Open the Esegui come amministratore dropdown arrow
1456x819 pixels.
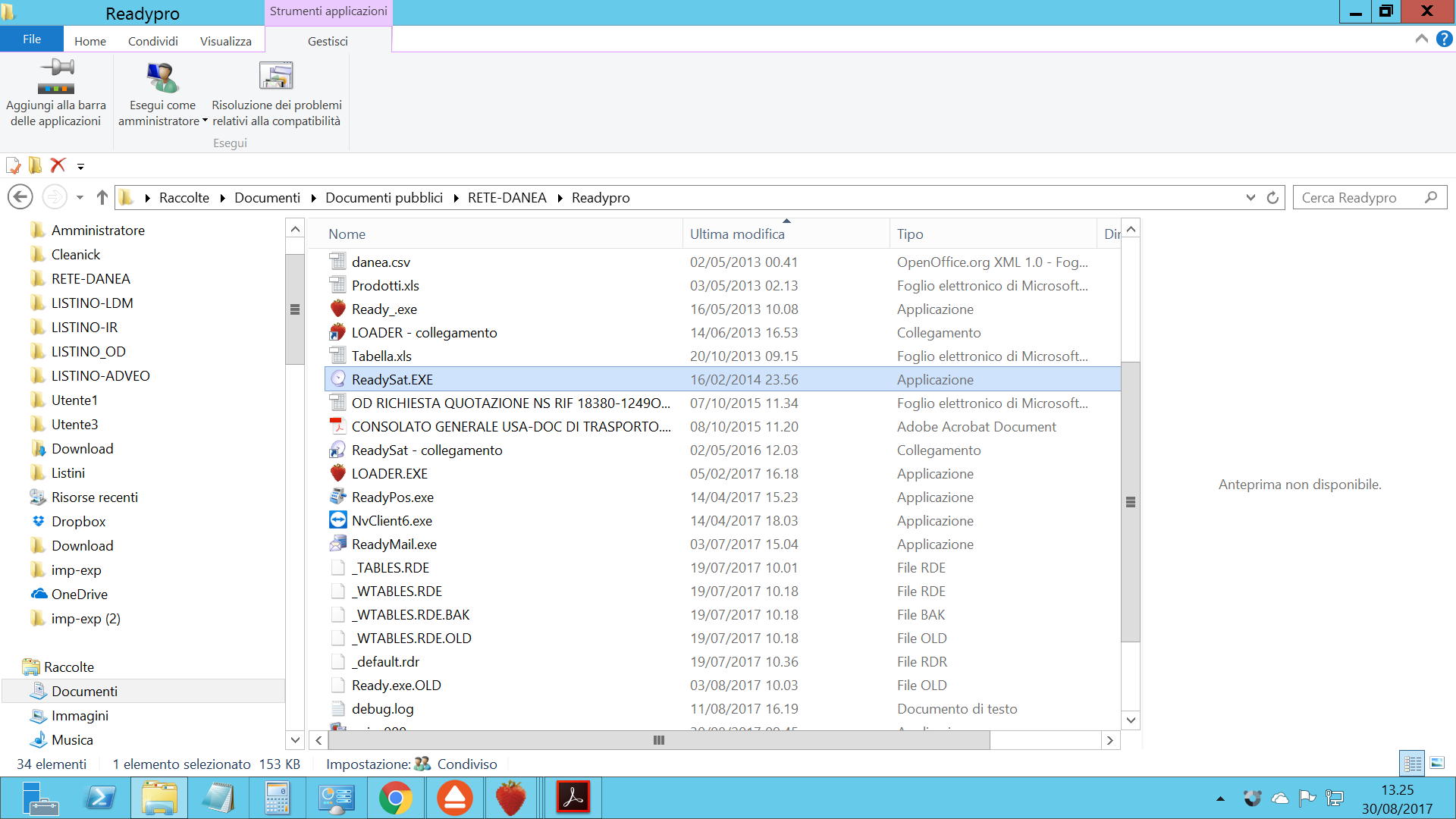tap(205, 121)
